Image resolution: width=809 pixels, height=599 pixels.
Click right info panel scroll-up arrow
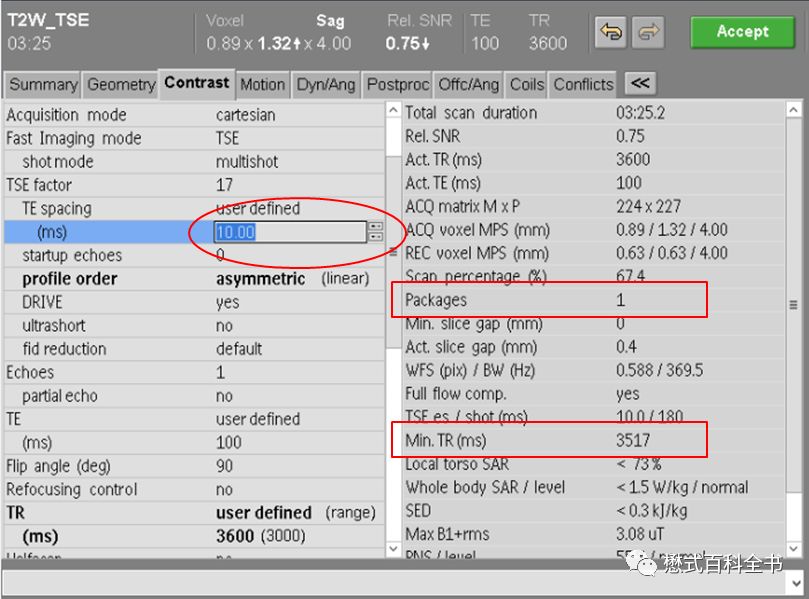[794, 110]
